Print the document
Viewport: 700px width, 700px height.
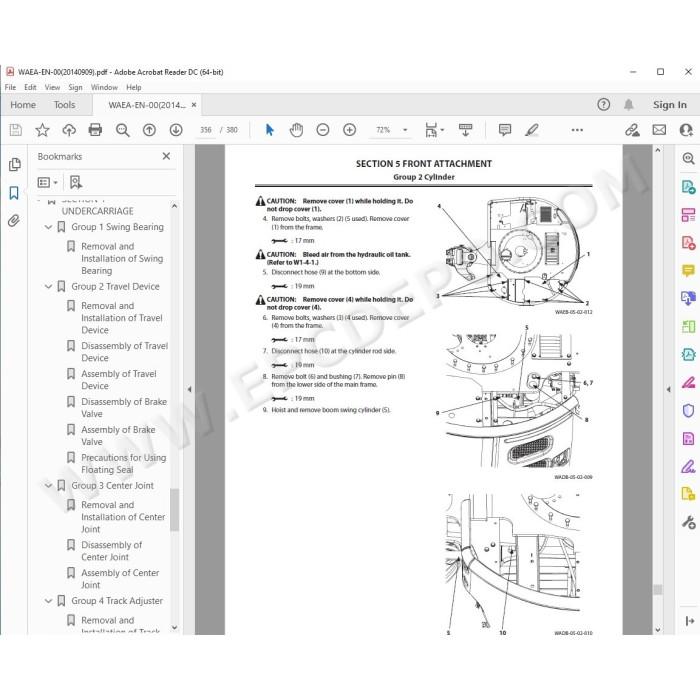coord(95,130)
